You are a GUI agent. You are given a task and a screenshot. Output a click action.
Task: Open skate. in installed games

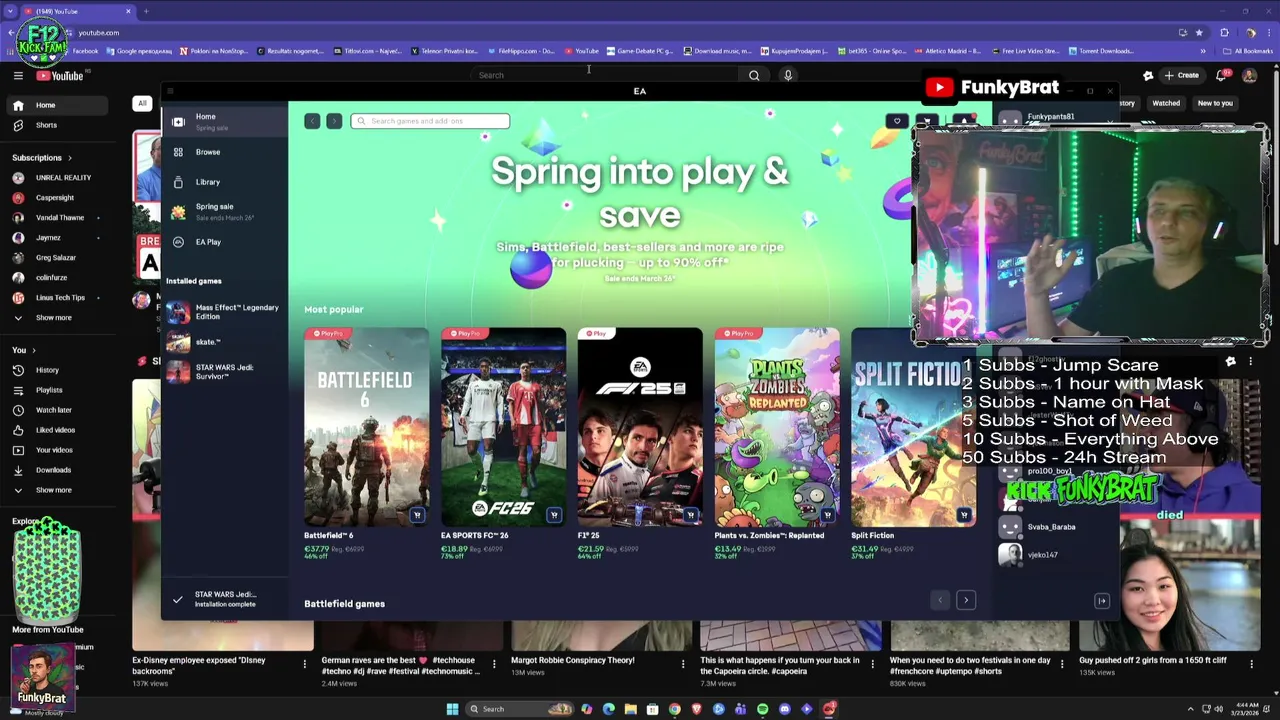(224, 342)
